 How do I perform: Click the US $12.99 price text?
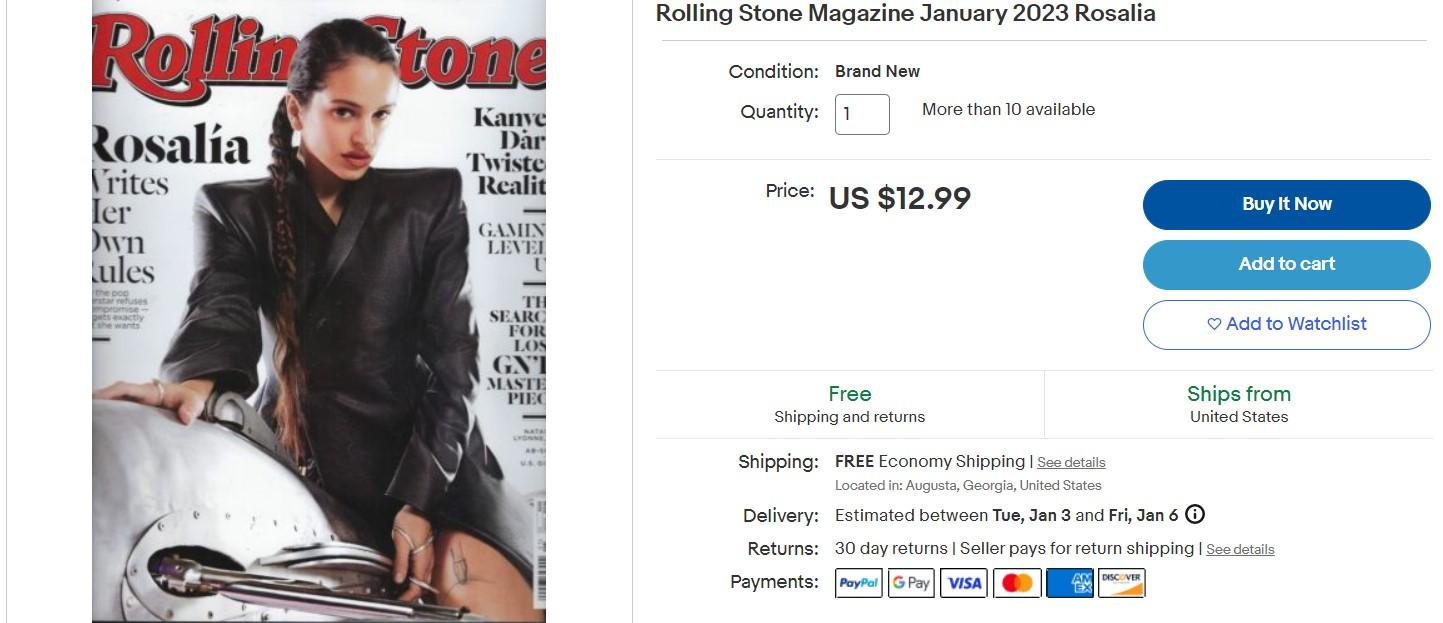click(900, 198)
